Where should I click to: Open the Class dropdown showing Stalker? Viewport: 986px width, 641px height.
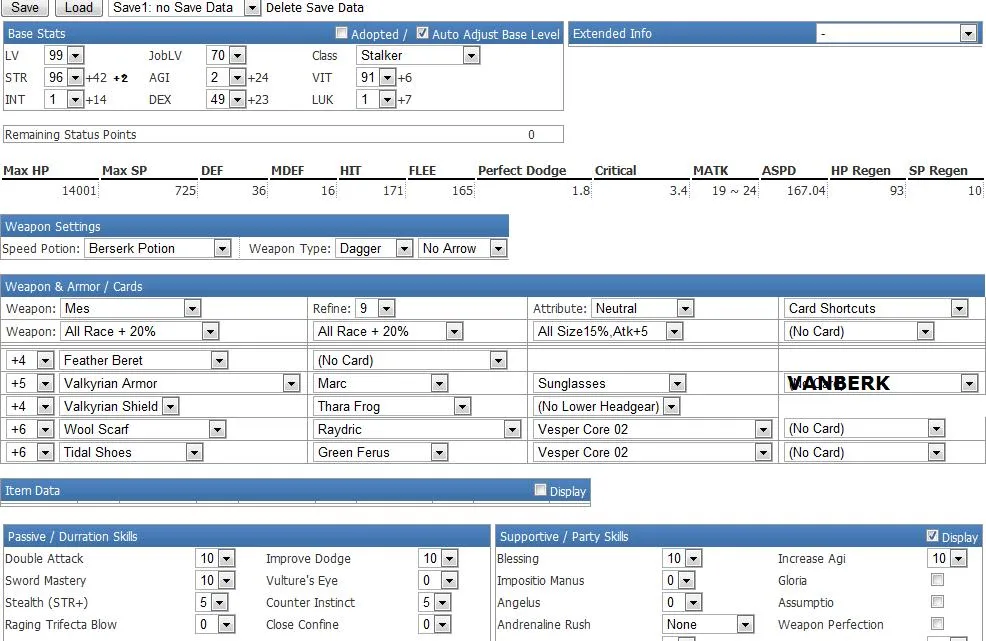click(x=419, y=56)
